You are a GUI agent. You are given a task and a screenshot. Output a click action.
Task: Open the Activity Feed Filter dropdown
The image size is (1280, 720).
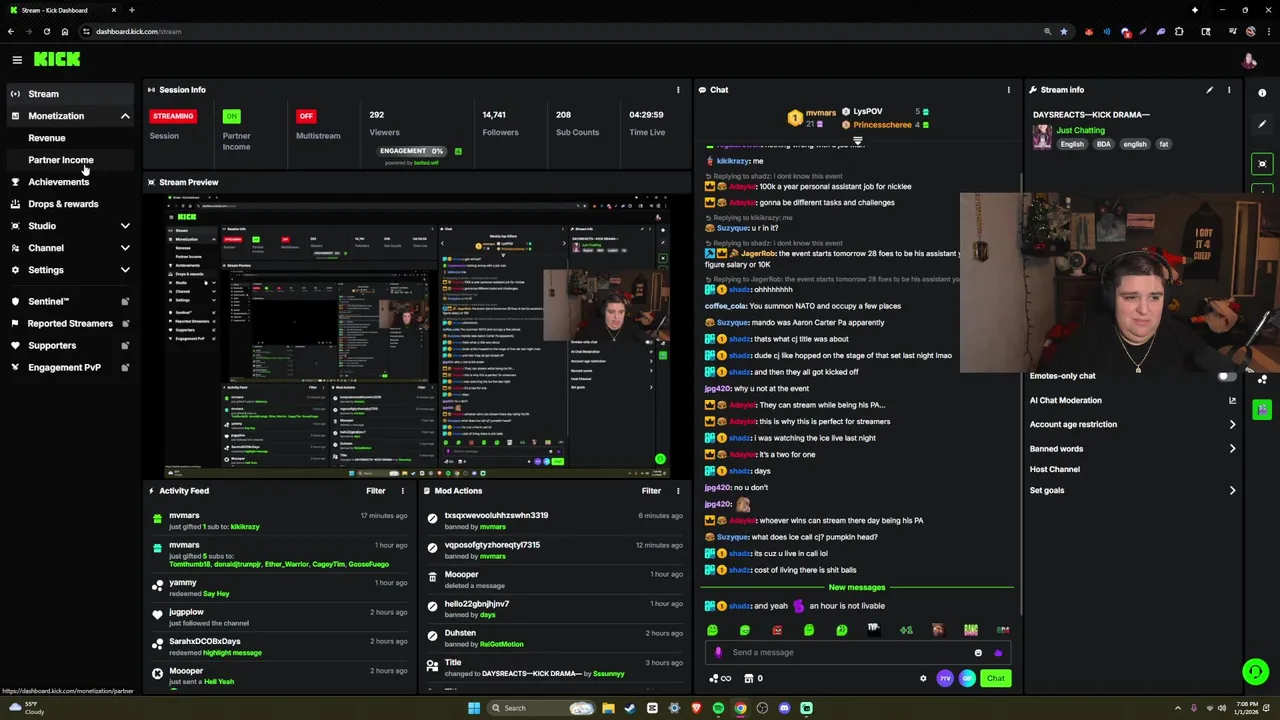[376, 491]
